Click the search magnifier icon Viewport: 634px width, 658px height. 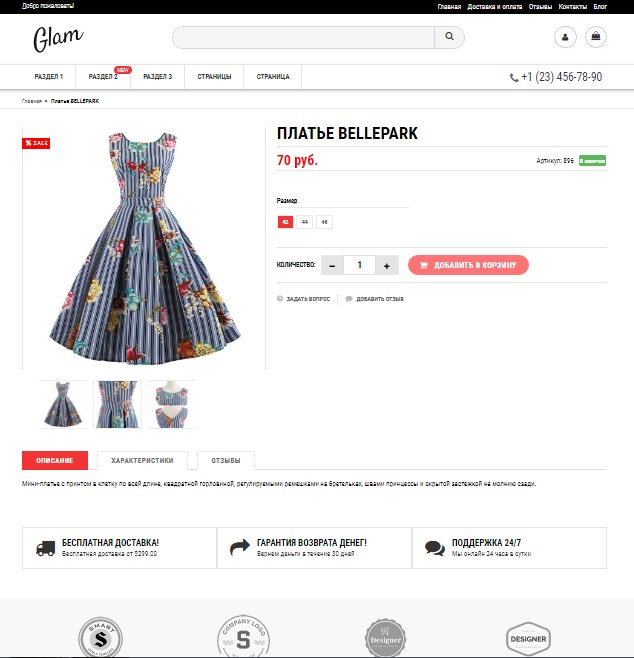[449, 37]
